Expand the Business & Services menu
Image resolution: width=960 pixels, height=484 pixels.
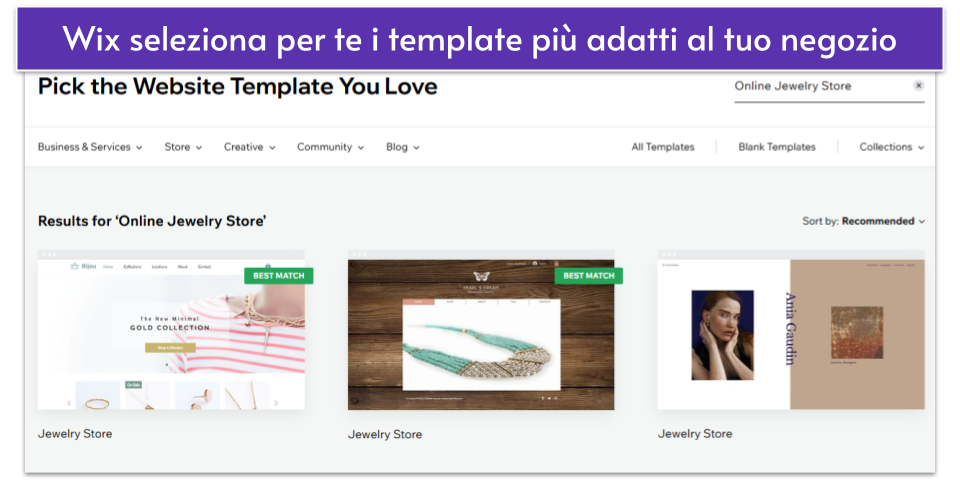pos(90,147)
